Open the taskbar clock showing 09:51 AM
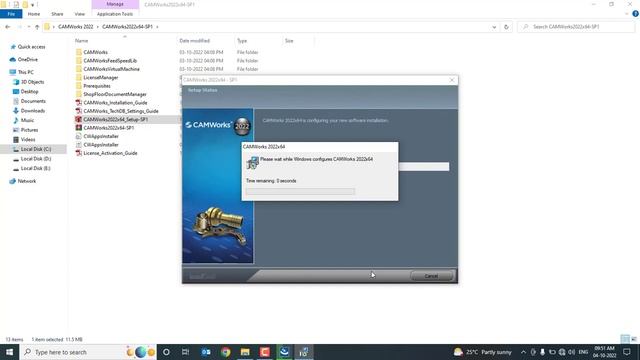 (604, 352)
